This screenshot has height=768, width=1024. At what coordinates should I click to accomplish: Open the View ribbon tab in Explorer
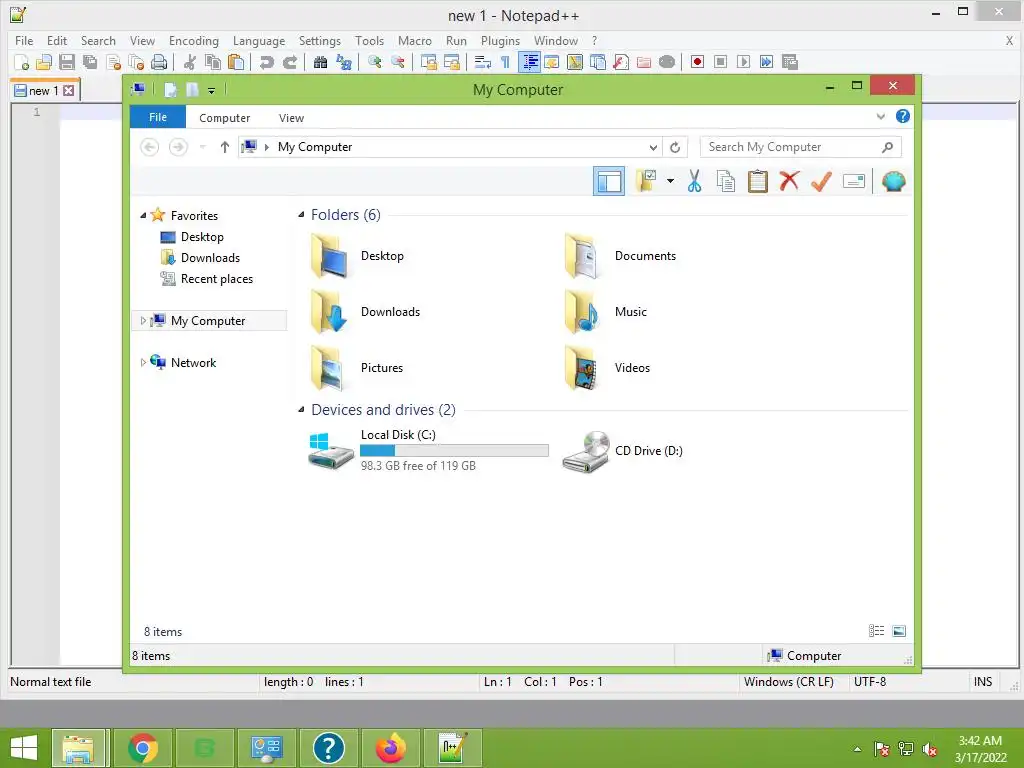pyautogui.click(x=291, y=118)
